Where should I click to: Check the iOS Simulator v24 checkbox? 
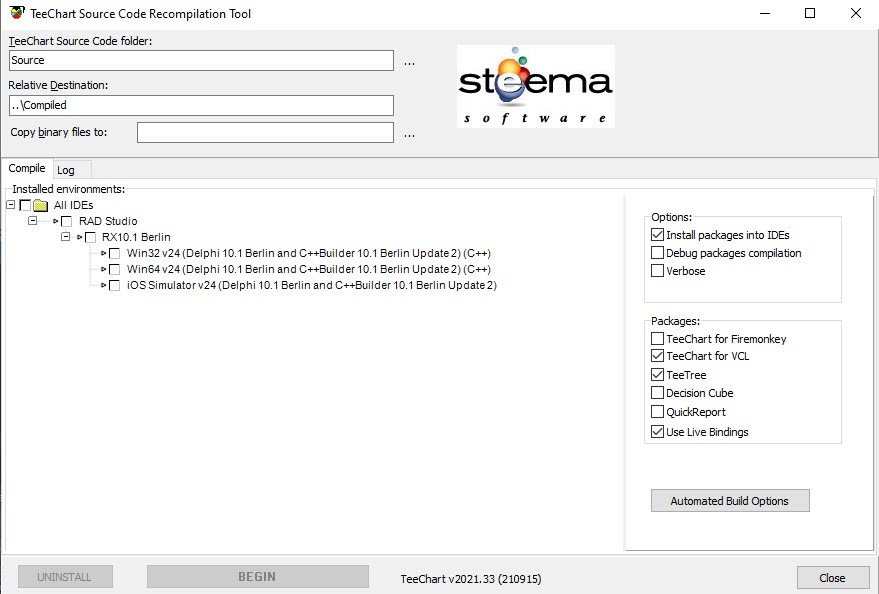coord(114,286)
